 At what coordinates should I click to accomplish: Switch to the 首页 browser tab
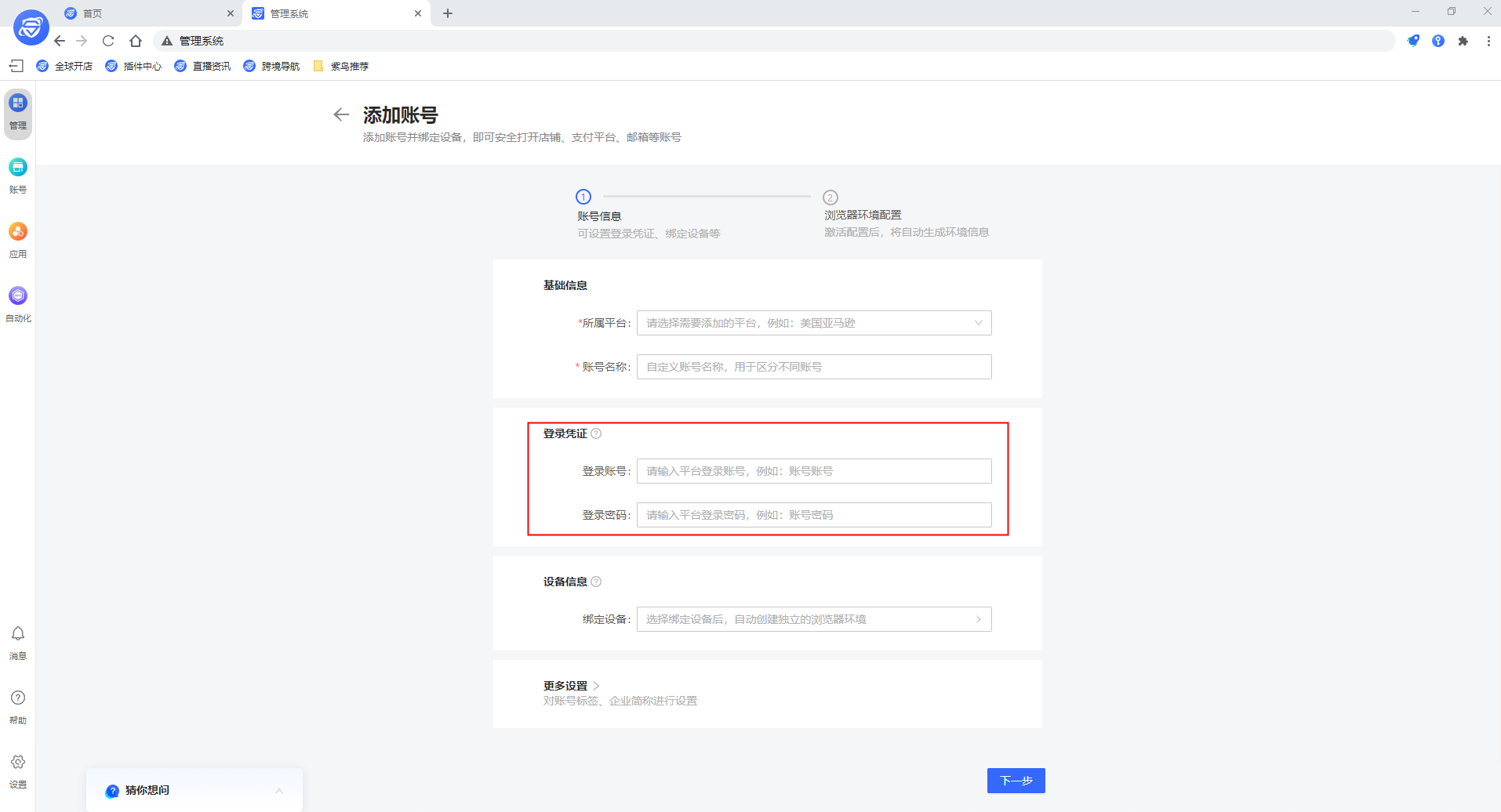tap(92, 13)
